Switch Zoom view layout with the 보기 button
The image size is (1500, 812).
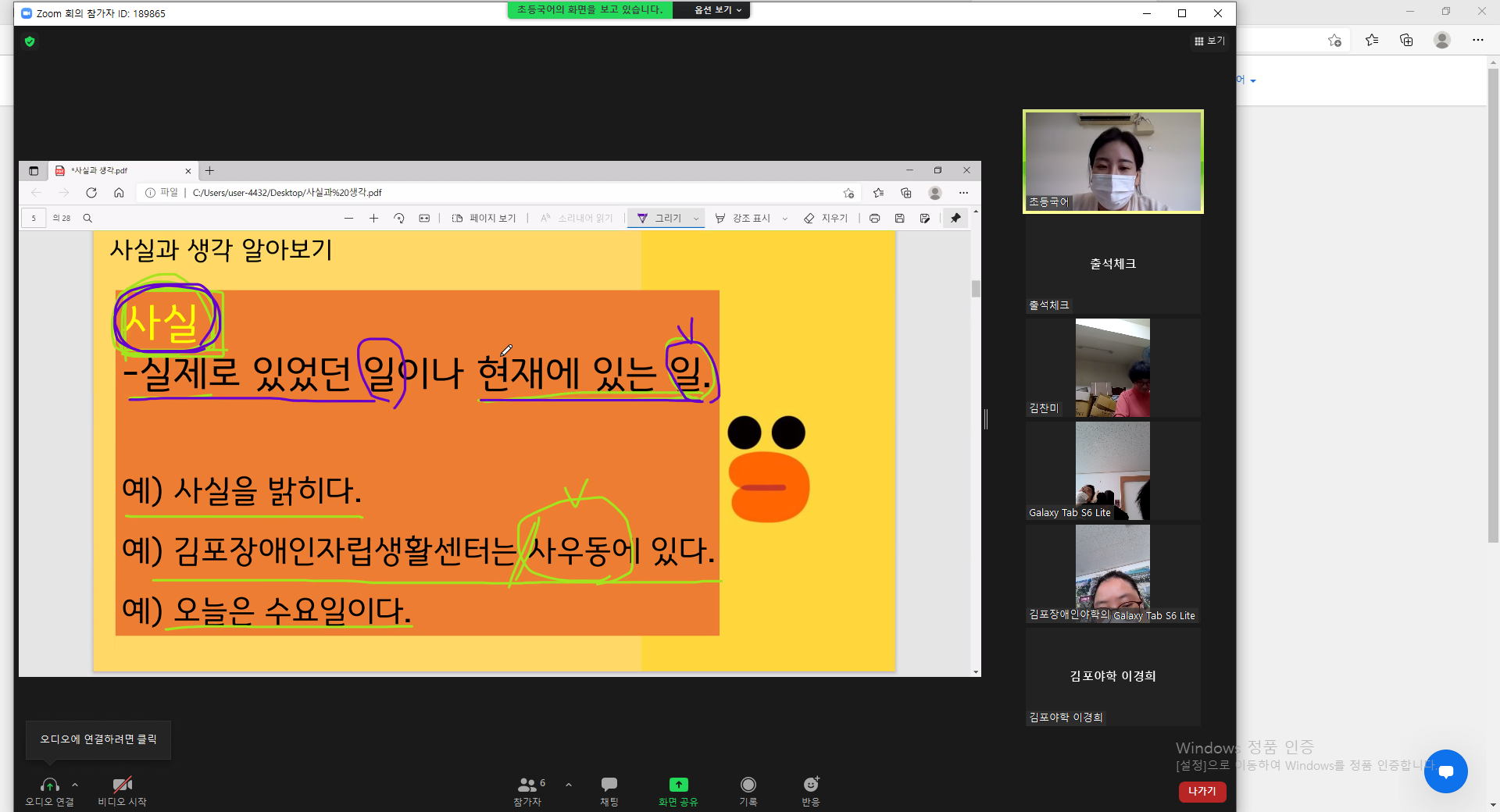[1209, 41]
